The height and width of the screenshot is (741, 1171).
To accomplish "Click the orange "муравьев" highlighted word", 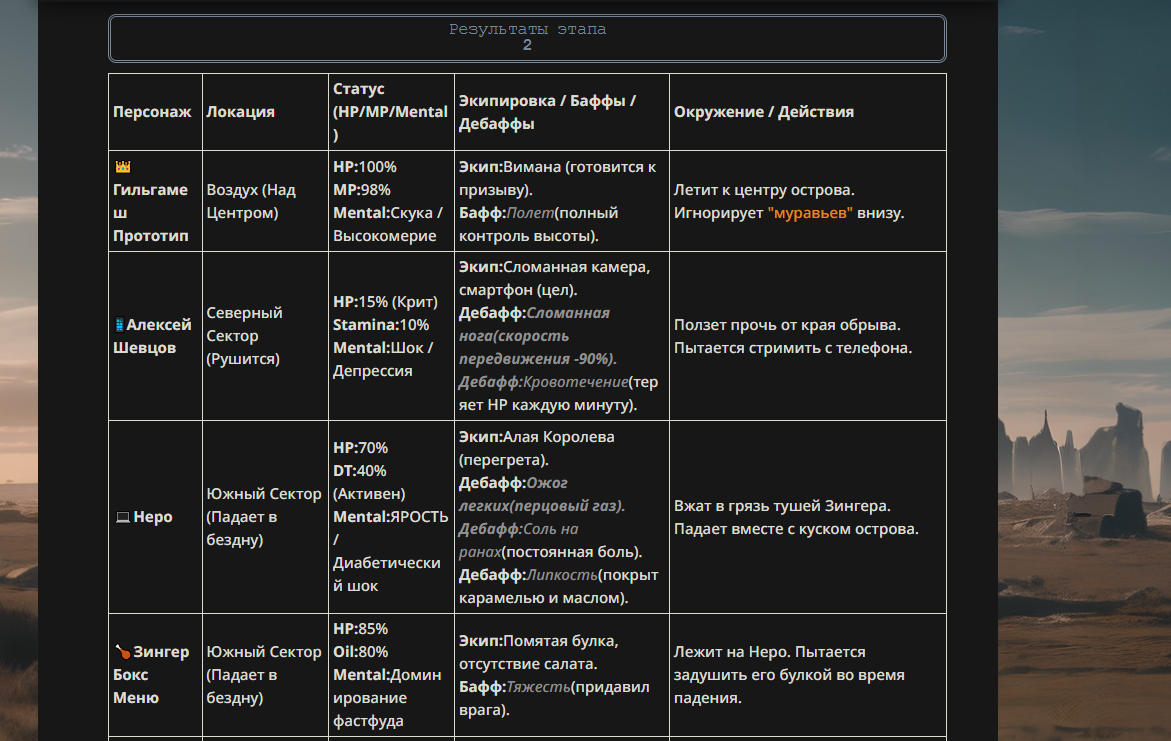I will click(810, 213).
